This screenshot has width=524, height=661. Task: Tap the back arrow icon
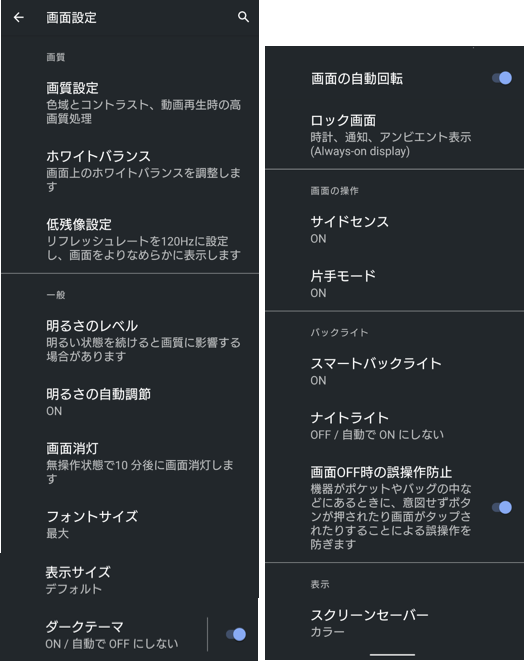pyautogui.click(x=19, y=17)
